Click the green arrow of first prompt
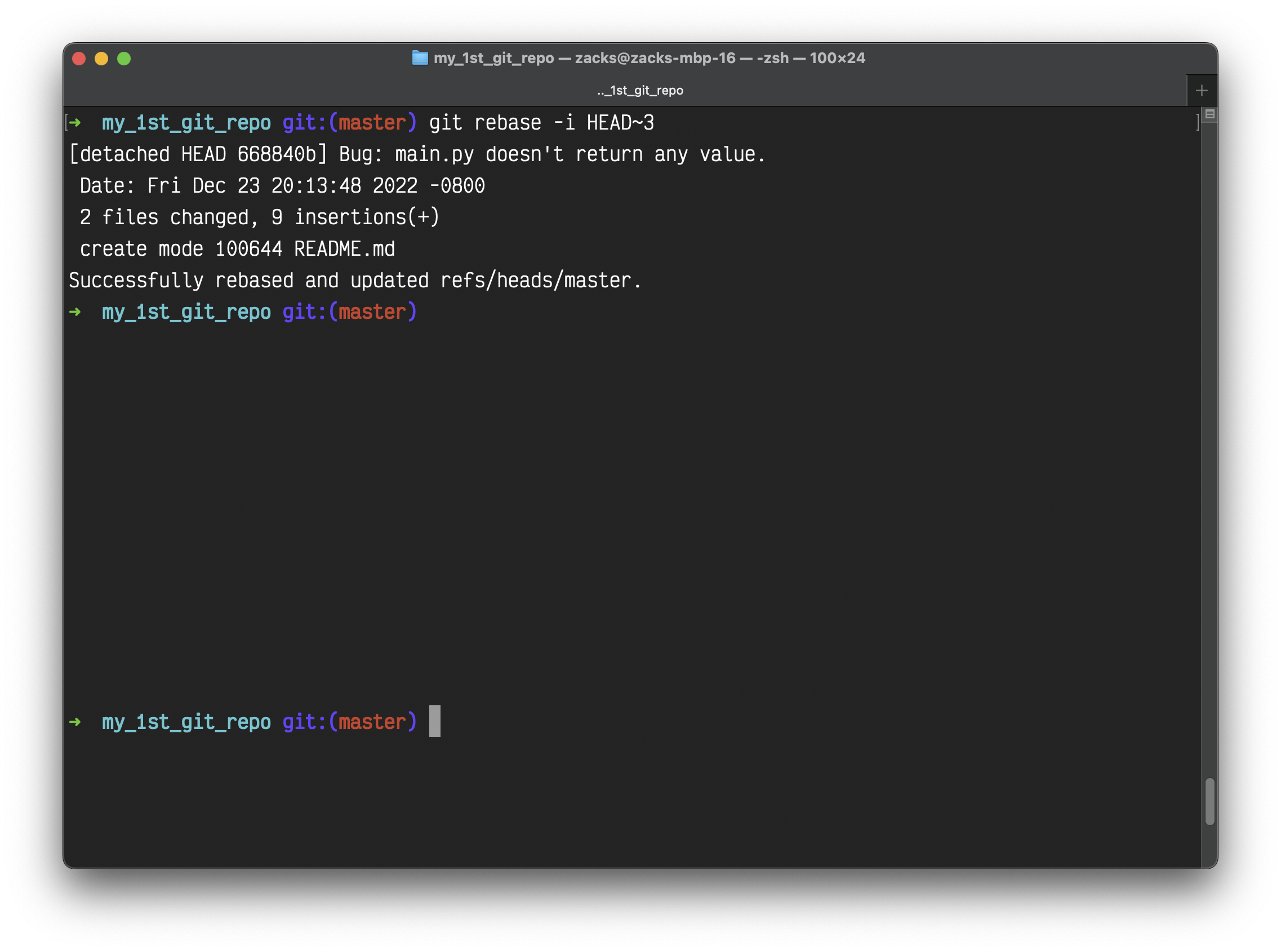The image size is (1281, 952). point(75,123)
